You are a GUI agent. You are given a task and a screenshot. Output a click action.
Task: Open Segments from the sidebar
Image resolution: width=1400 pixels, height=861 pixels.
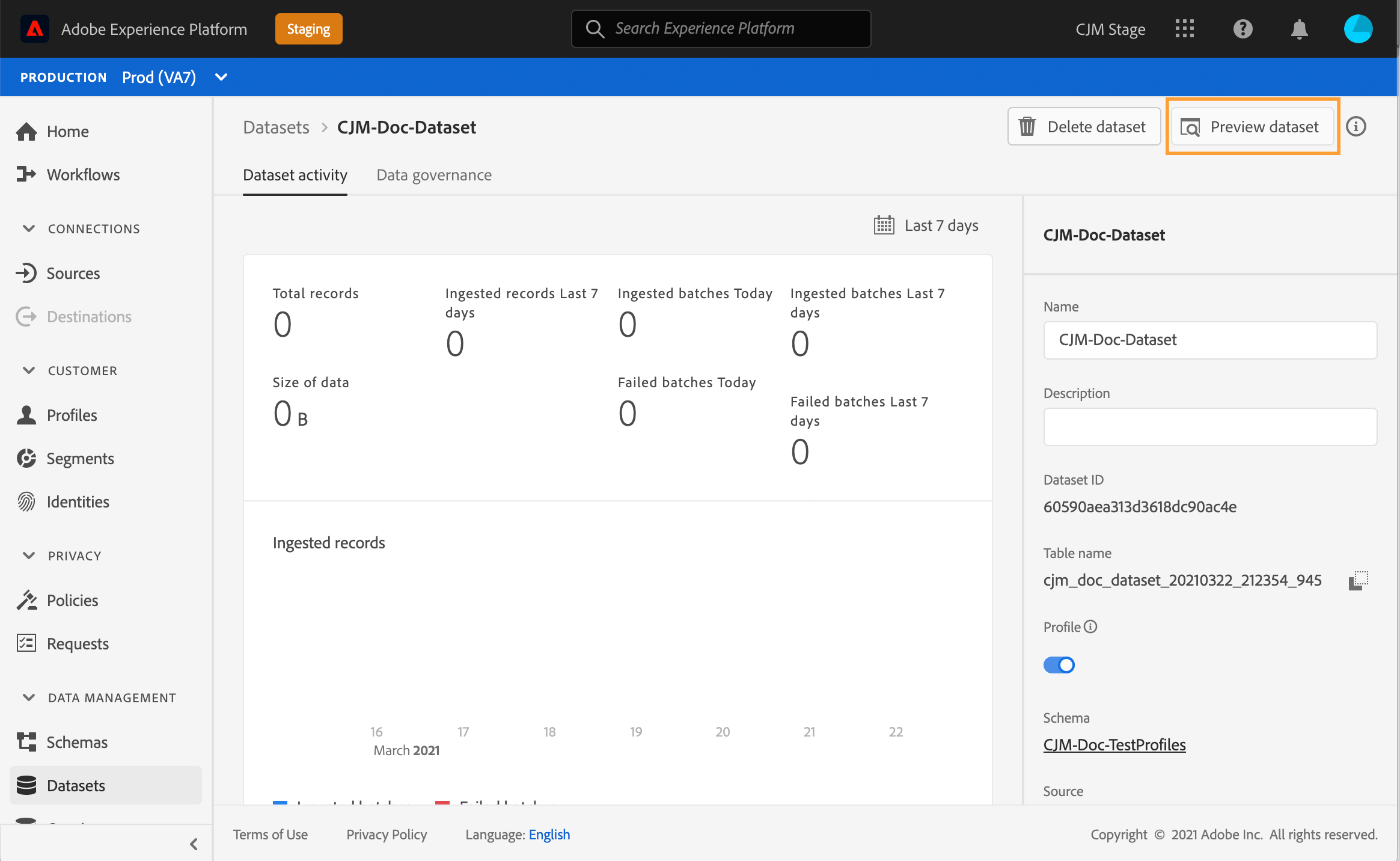coord(80,459)
